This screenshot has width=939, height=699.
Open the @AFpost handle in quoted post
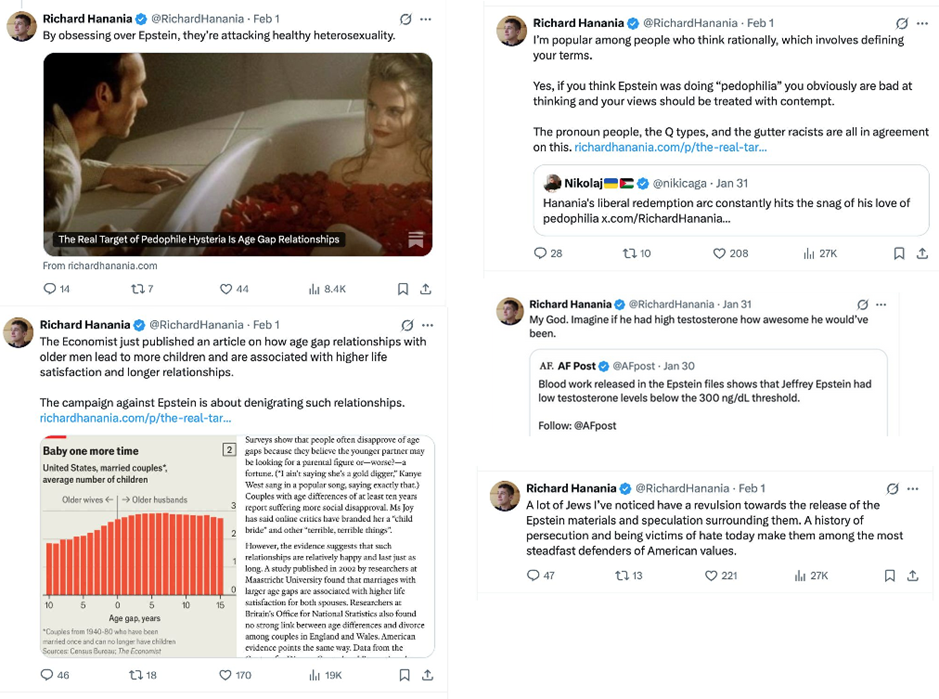coord(633,366)
